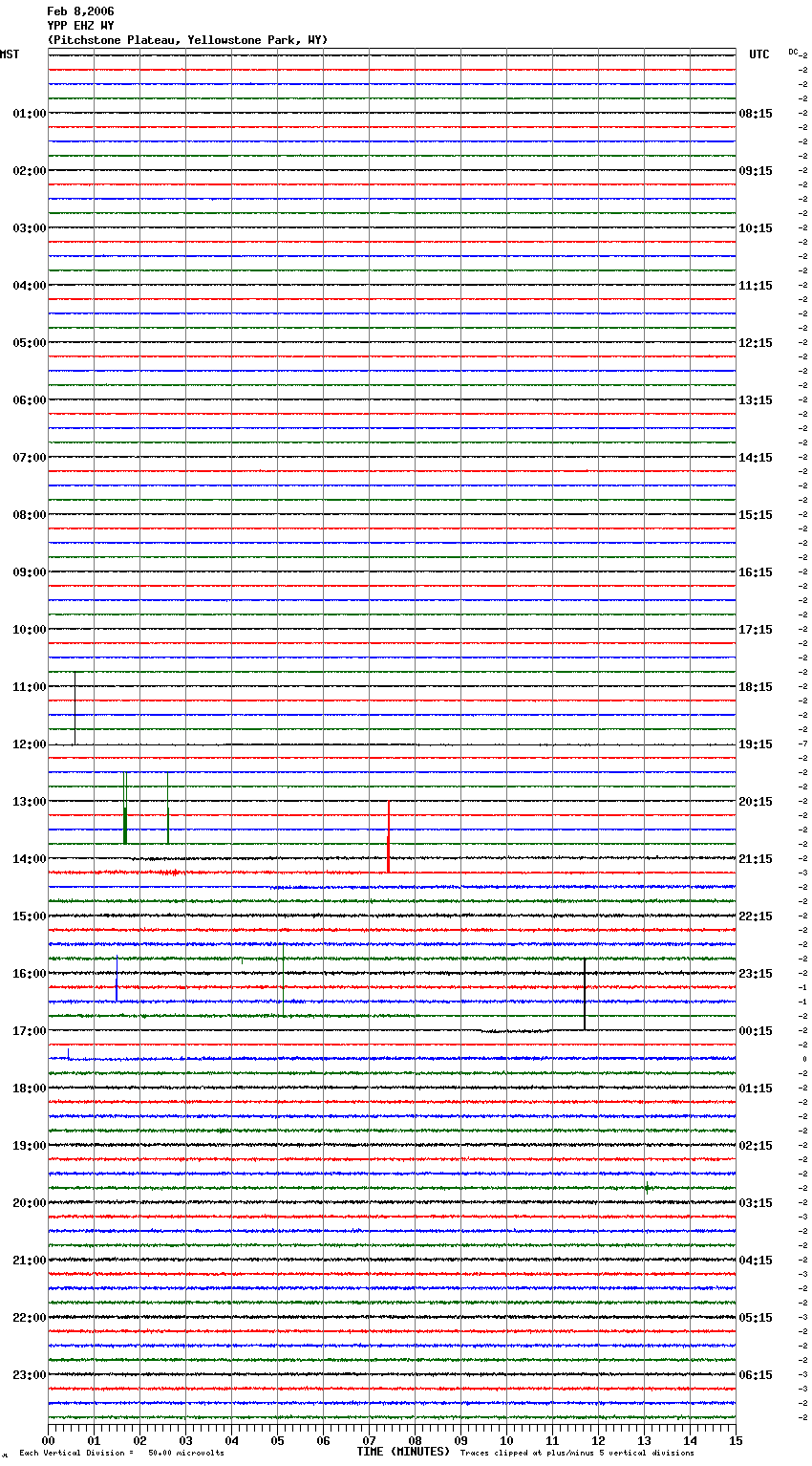The height and width of the screenshot is (1466, 812).
Task: Select the 12:00 MST hour label
Action: point(30,744)
